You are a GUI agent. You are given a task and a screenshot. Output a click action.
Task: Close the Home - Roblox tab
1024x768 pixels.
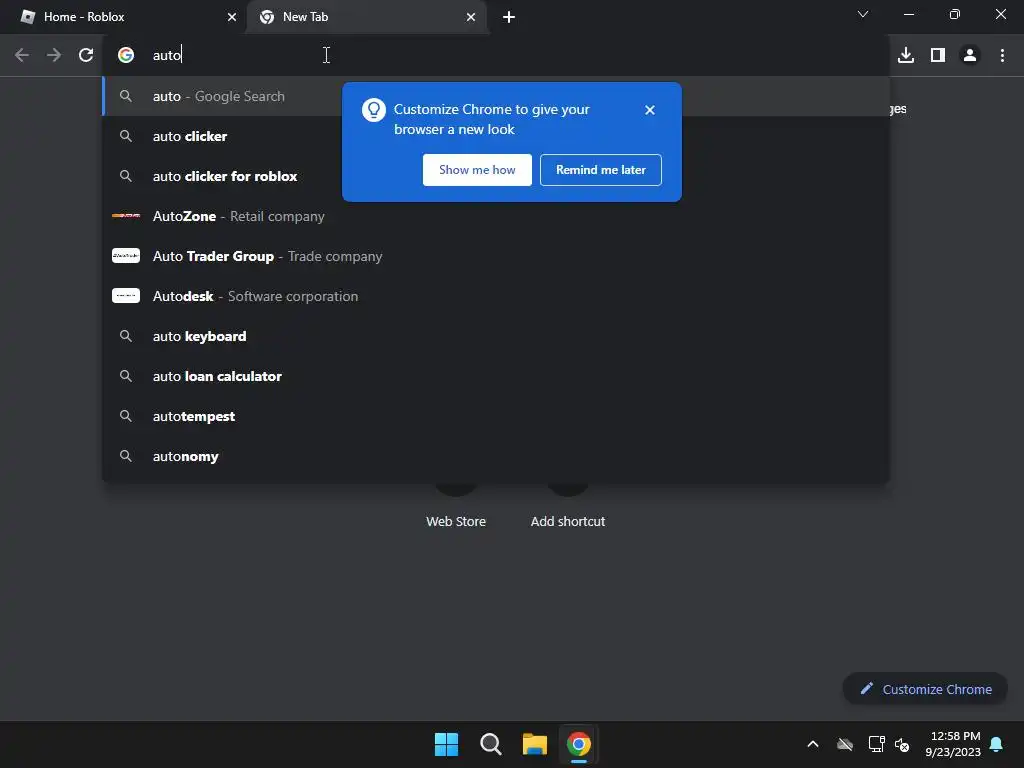tap(232, 17)
